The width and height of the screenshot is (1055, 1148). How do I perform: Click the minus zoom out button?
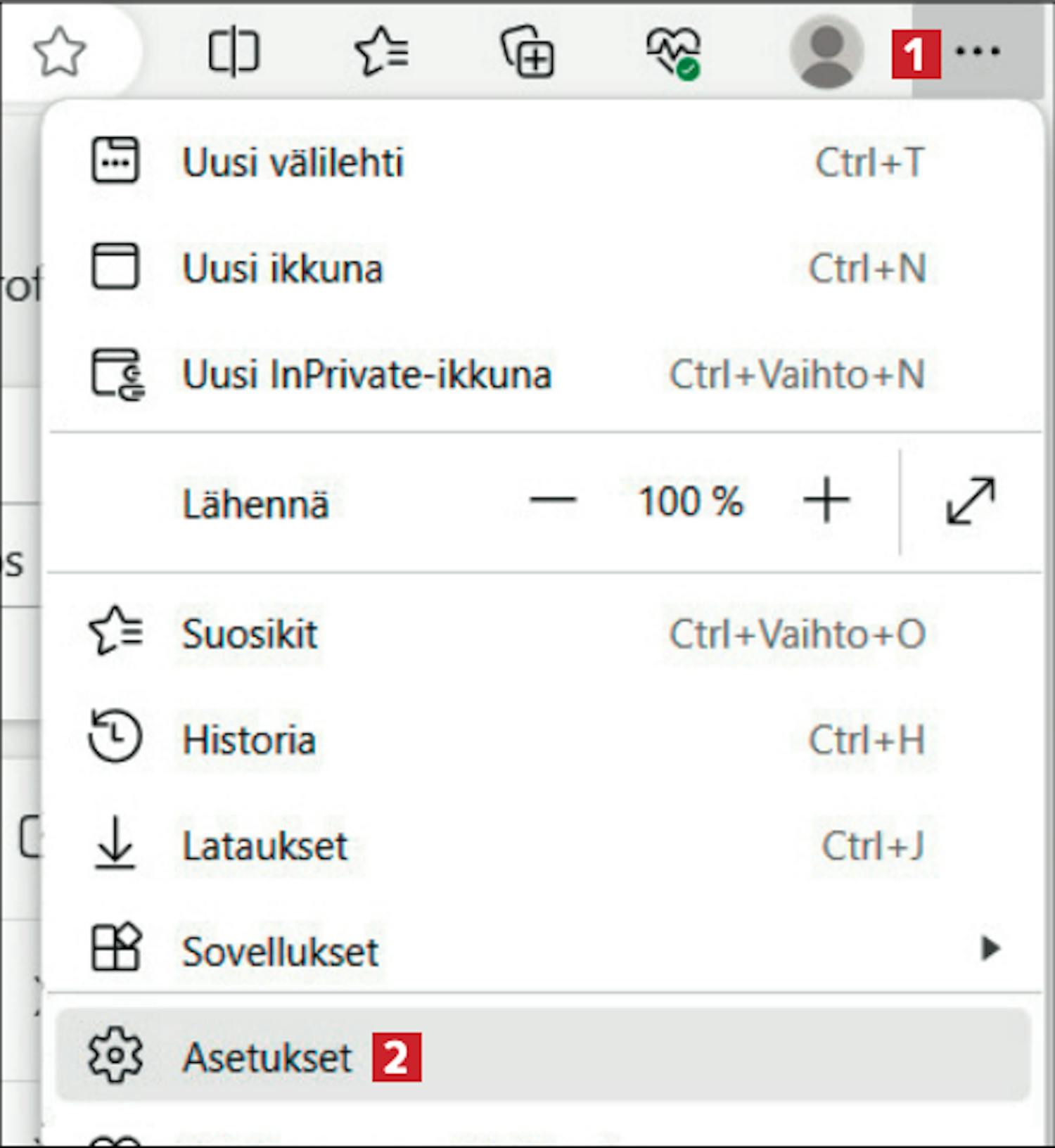(553, 501)
